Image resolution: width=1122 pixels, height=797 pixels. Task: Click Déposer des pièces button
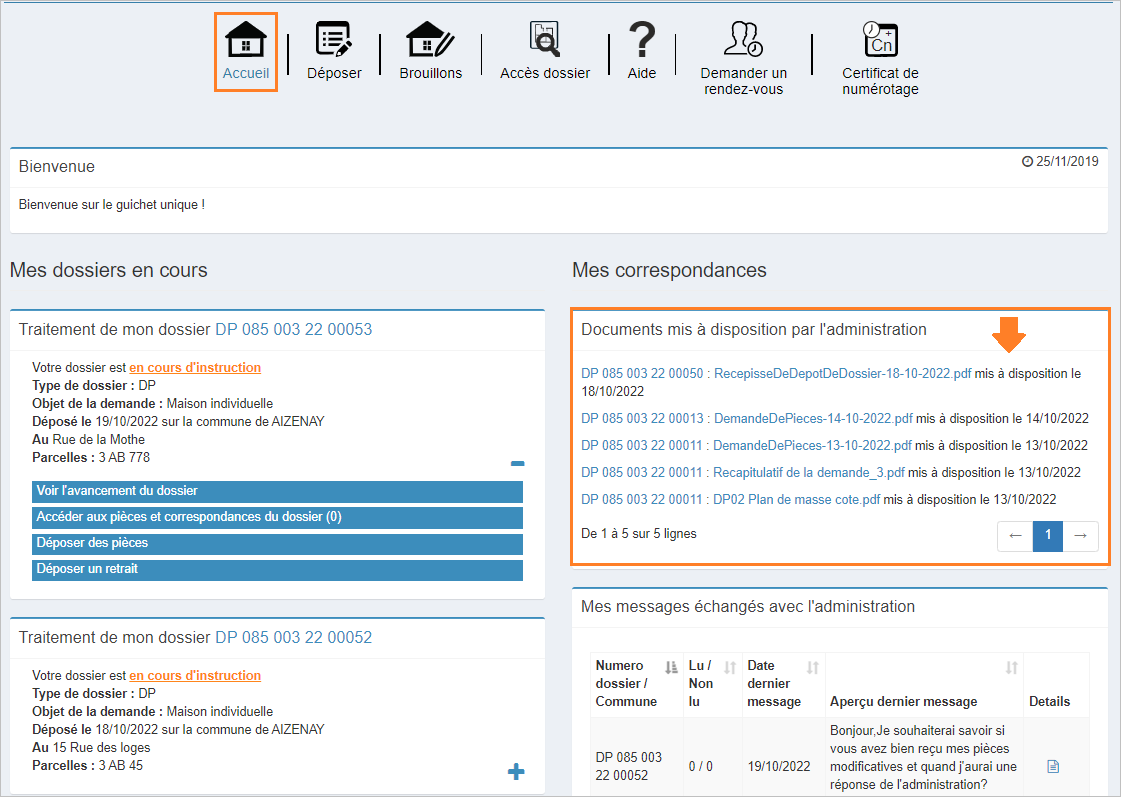click(x=277, y=544)
